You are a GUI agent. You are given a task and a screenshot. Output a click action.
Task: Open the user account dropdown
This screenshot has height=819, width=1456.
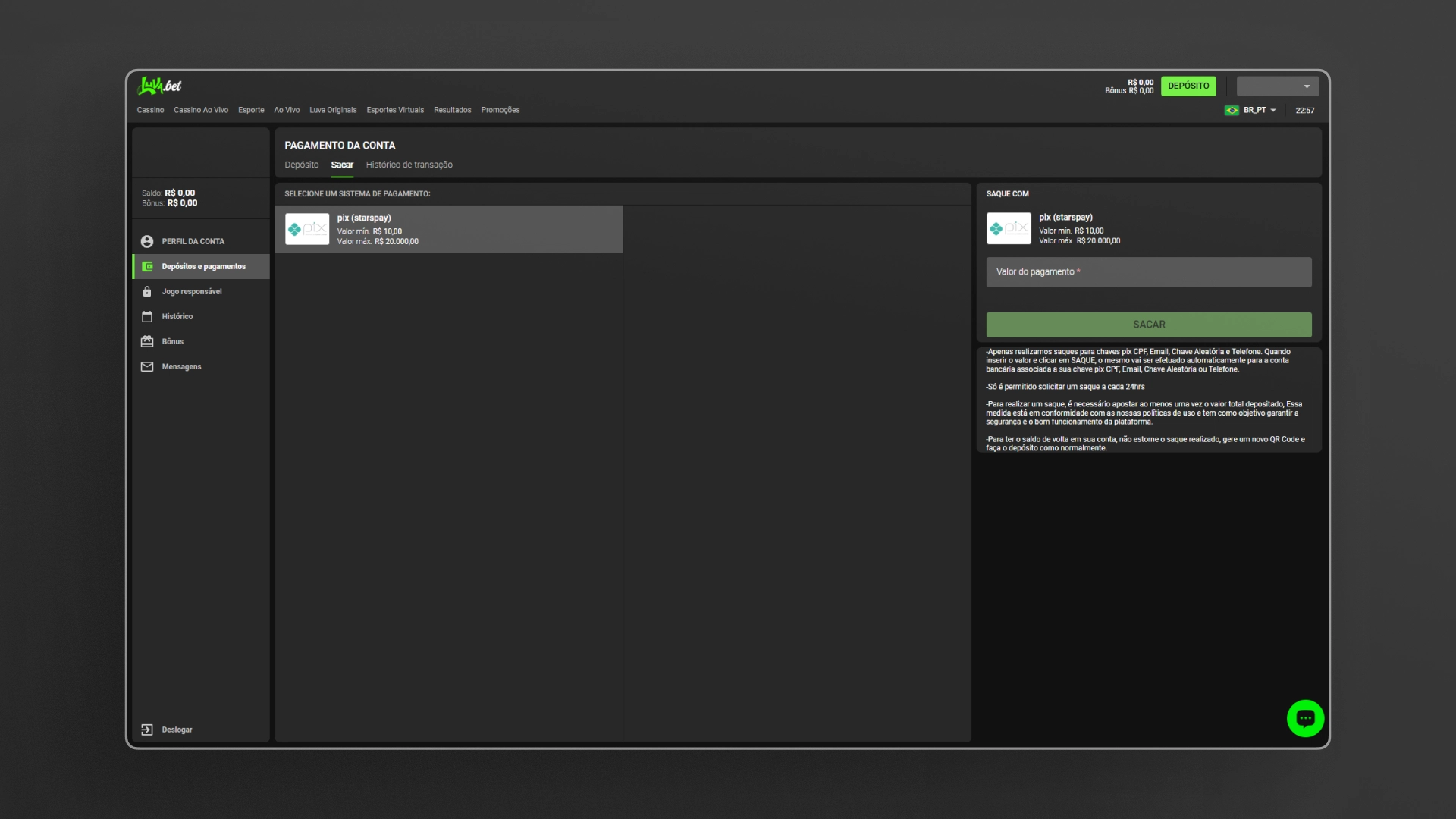tap(1278, 86)
